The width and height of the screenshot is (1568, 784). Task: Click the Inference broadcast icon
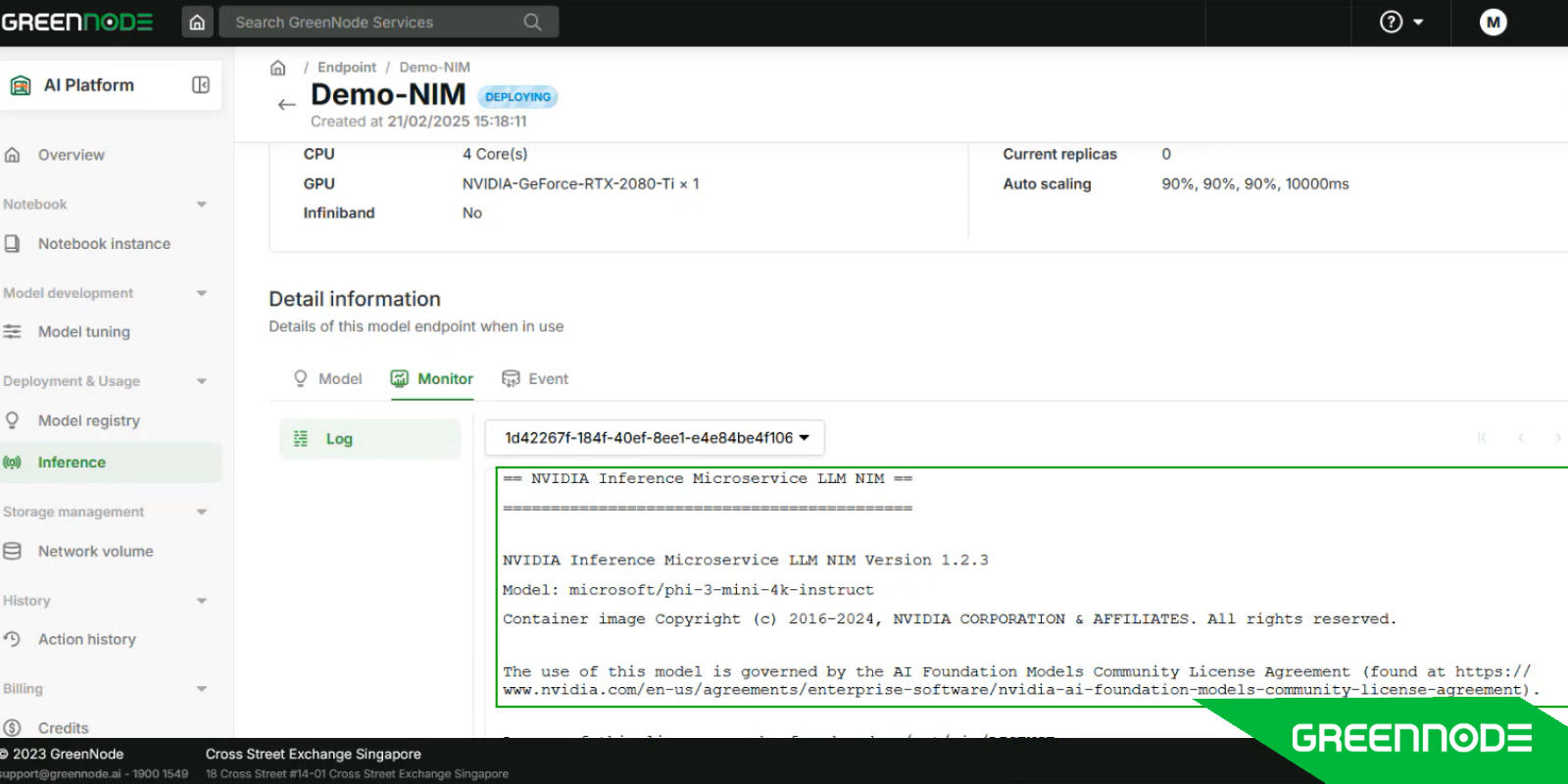coord(12,463)
